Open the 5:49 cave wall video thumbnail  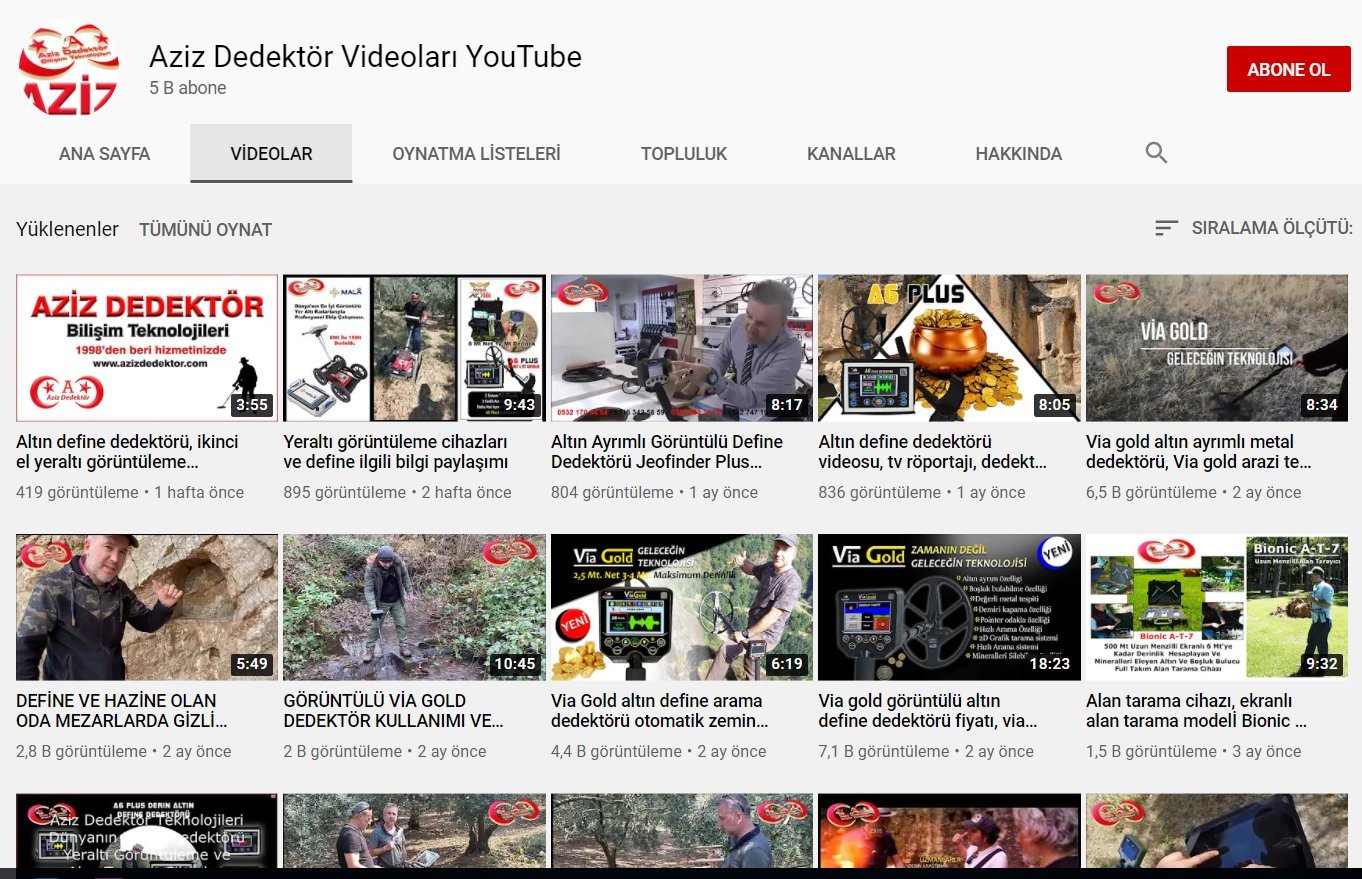click(x=147, y=607)
